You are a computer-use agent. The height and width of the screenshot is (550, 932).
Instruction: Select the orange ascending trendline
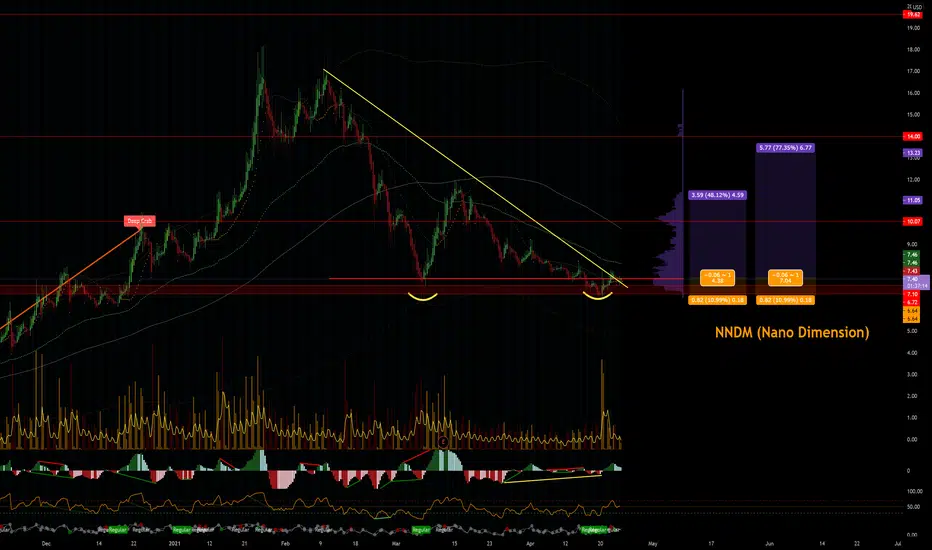(71, 278)
